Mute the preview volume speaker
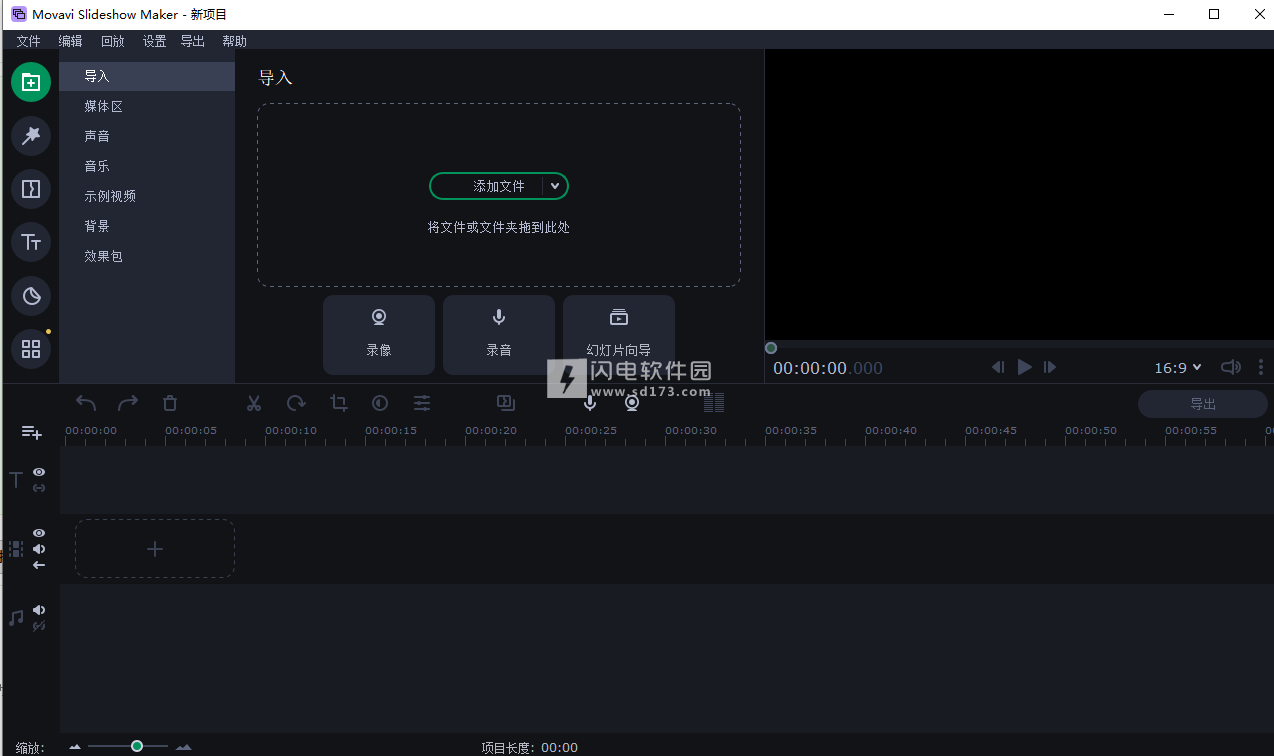 tap(1231, 367)
